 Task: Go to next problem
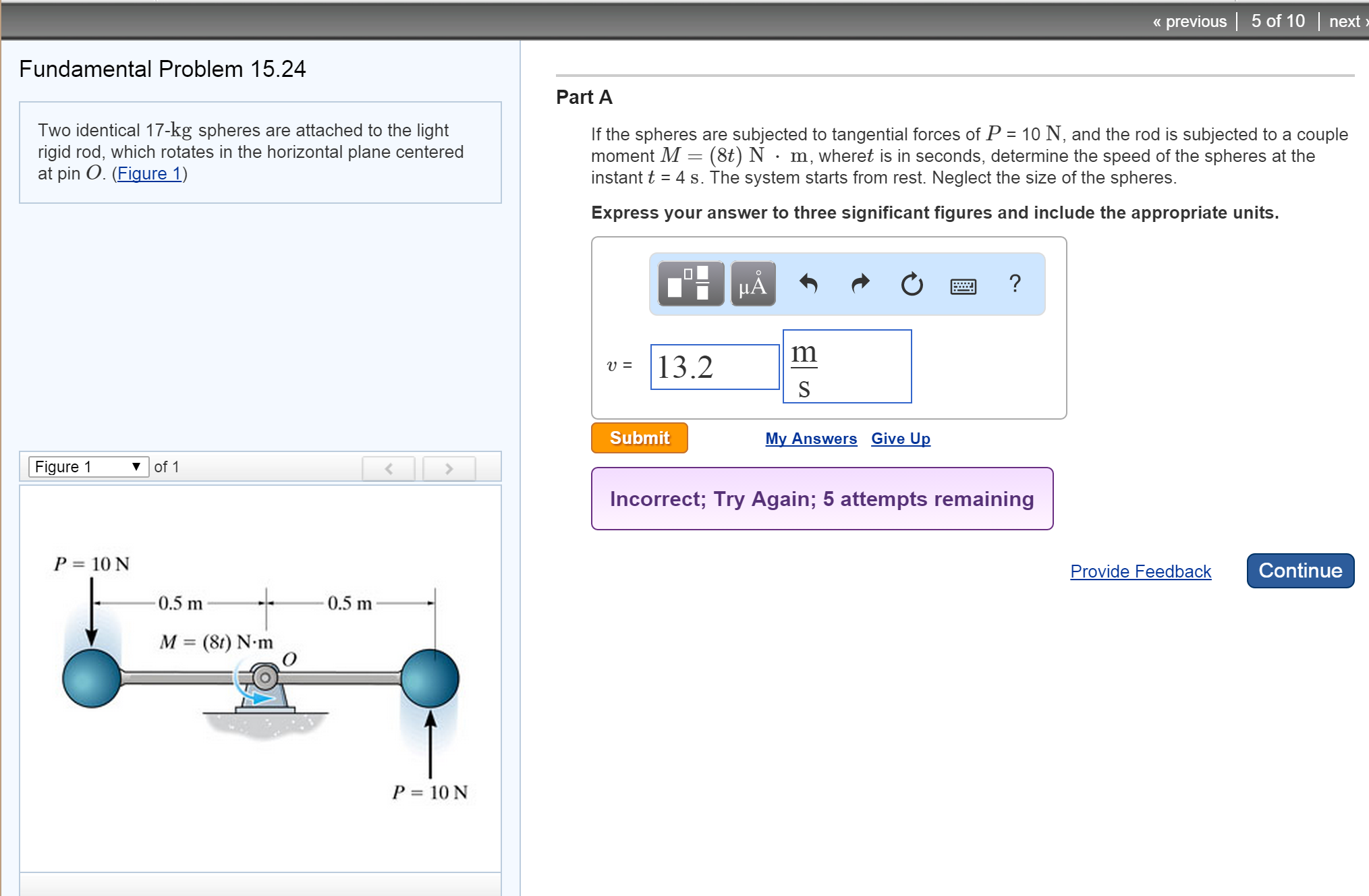click(x=1347, y=22)
